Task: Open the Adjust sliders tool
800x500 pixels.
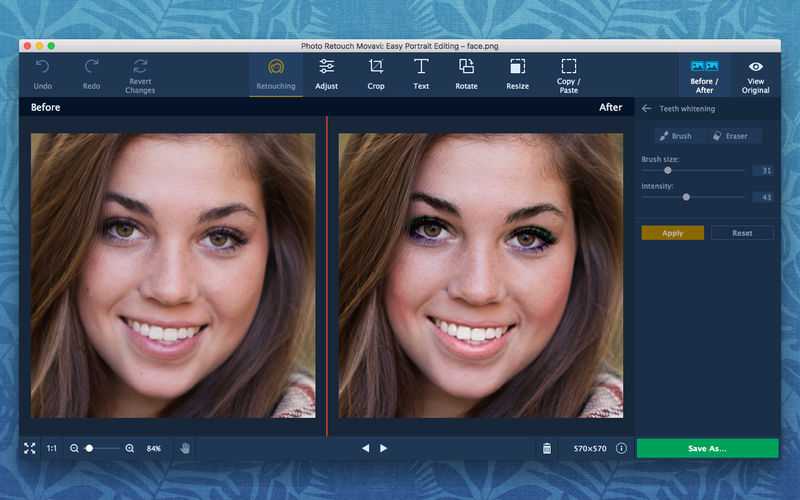Action: 327,76
